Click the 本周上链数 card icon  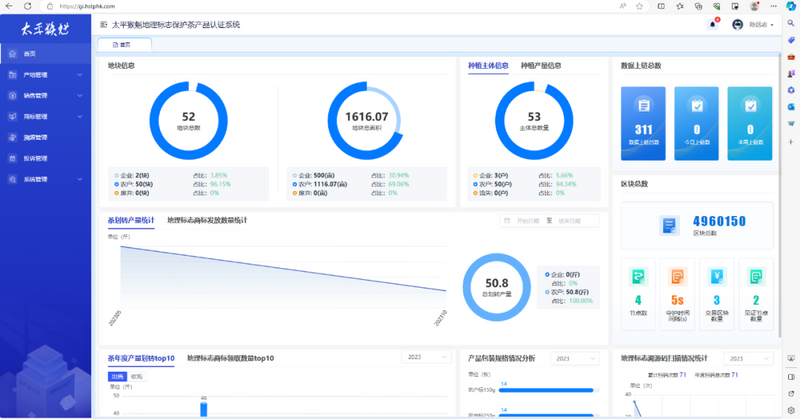tap(749, 105)
